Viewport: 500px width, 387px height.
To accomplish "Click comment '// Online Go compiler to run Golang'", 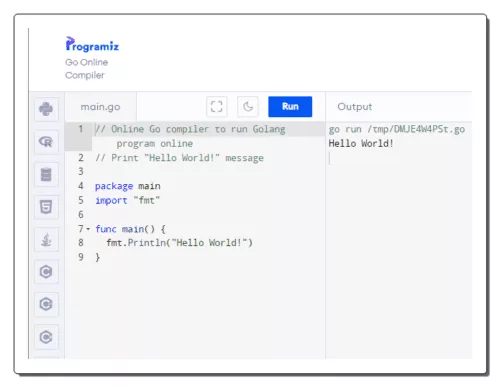I will pyautogui.click(x=190, y=129).
